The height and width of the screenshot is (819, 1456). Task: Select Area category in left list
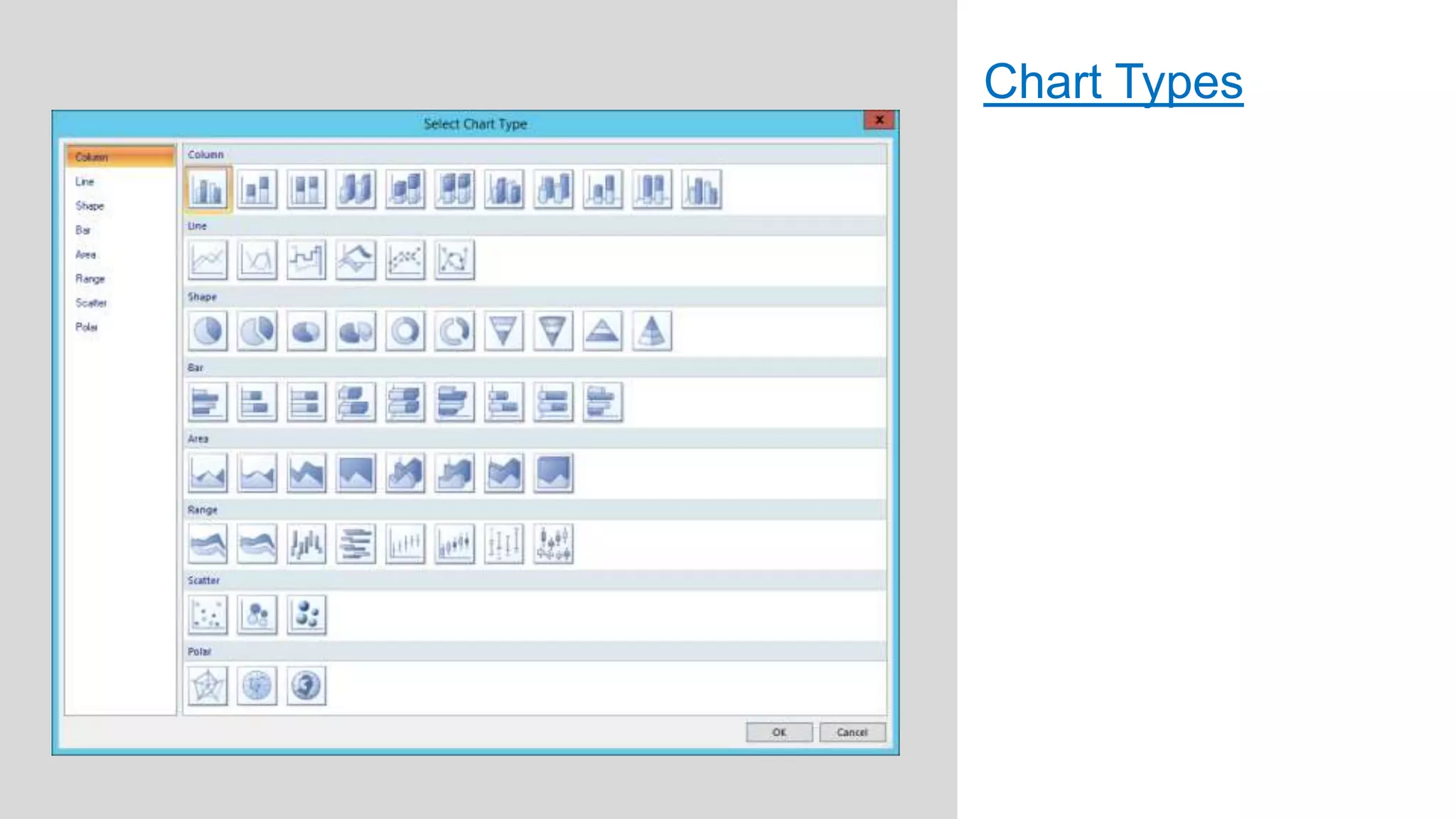tap(85, 254)
